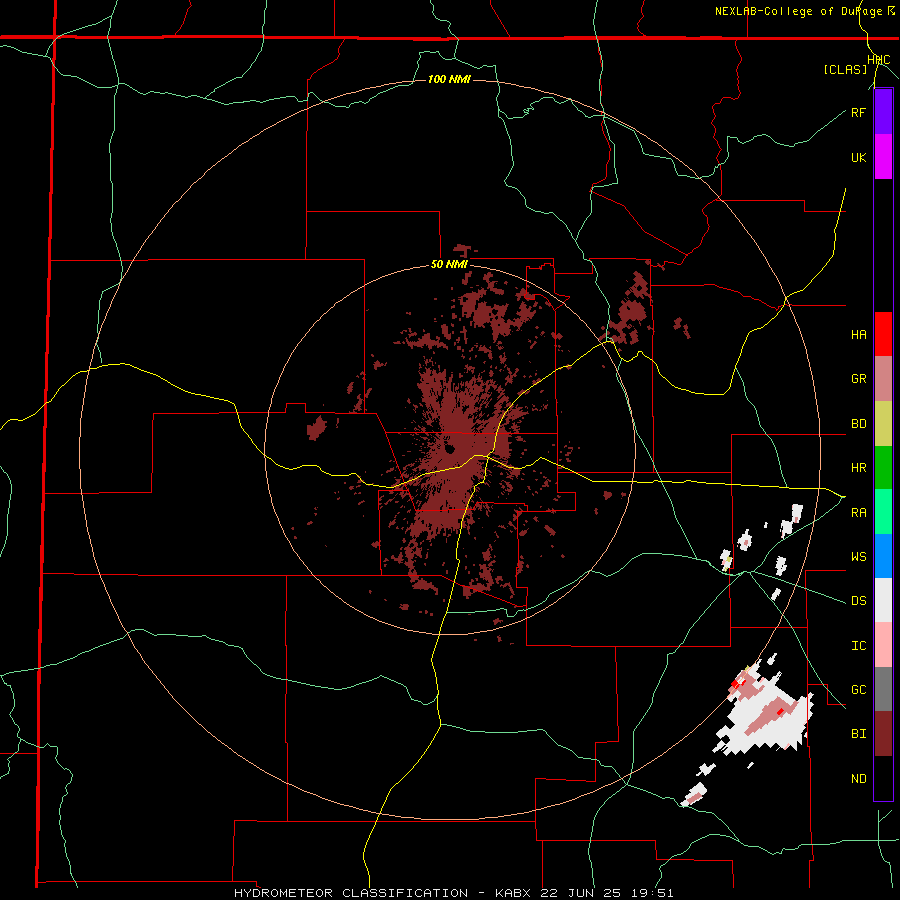Select the GC ground clutter gray swatch
This screenshot has height=900, width=900.
tap(883, 689)
